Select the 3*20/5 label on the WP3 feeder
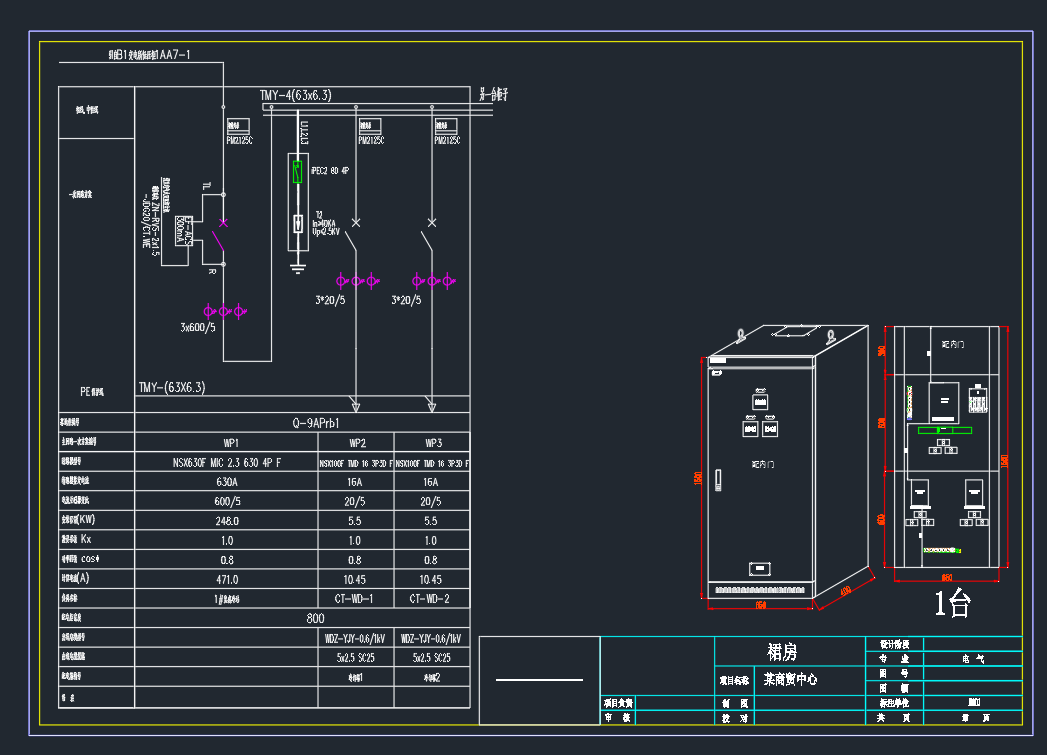This screenshot has height=755, width=1047. [406, 300]
